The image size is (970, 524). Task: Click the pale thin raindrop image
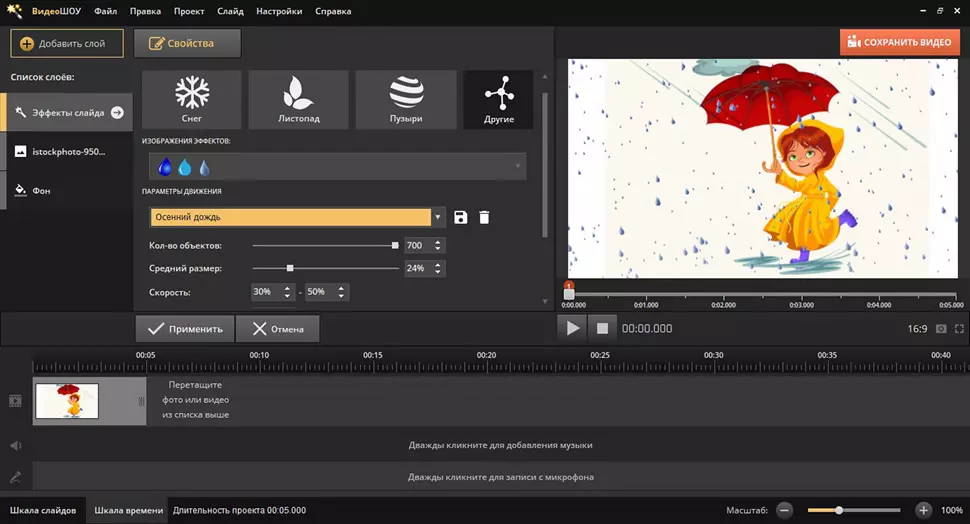pyautogui.click(x=204, y=167)
